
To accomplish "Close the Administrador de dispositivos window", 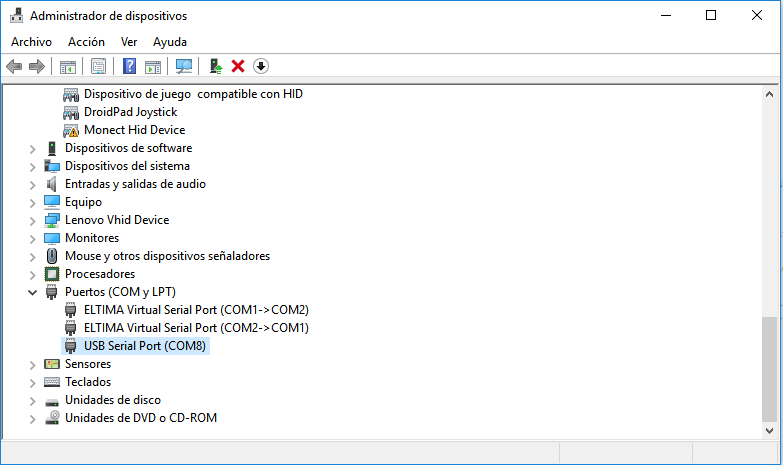I will click(757, 15).
